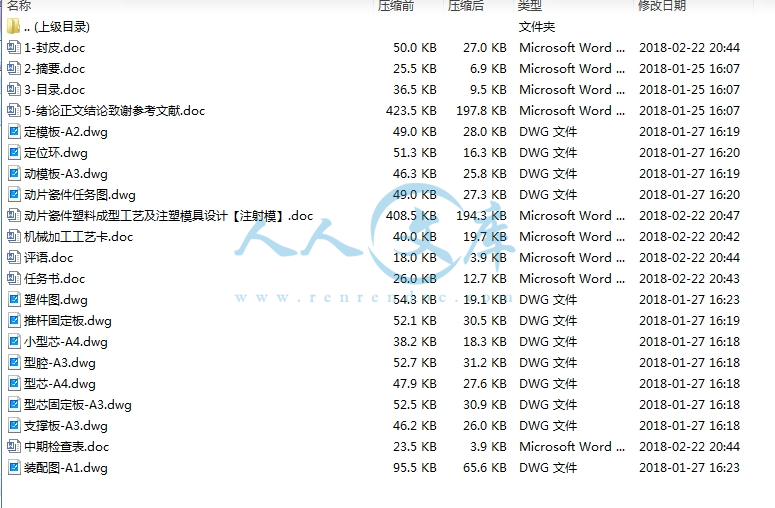Click the 6.9 KB compressed size value
The image size is (775, 508).
pyautogui.click(x=488, y=69)
